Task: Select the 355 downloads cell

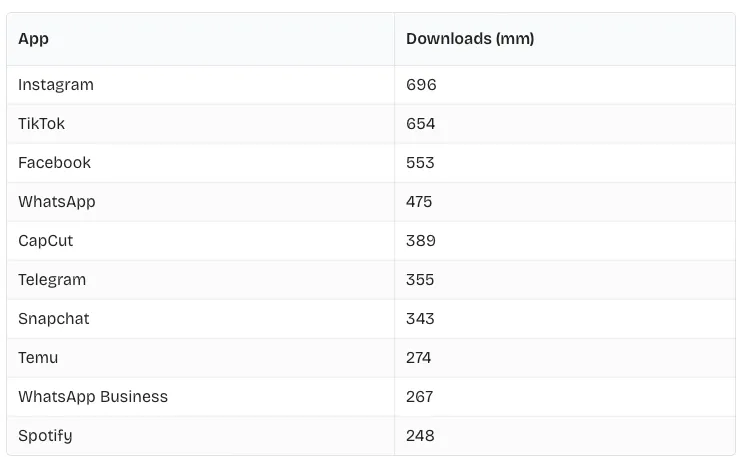Action: [420, 280]
